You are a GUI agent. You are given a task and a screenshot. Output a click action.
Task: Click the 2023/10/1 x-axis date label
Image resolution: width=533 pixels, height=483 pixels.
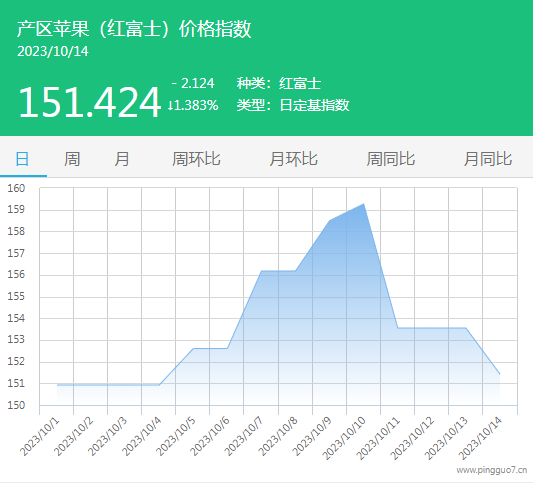40,437
